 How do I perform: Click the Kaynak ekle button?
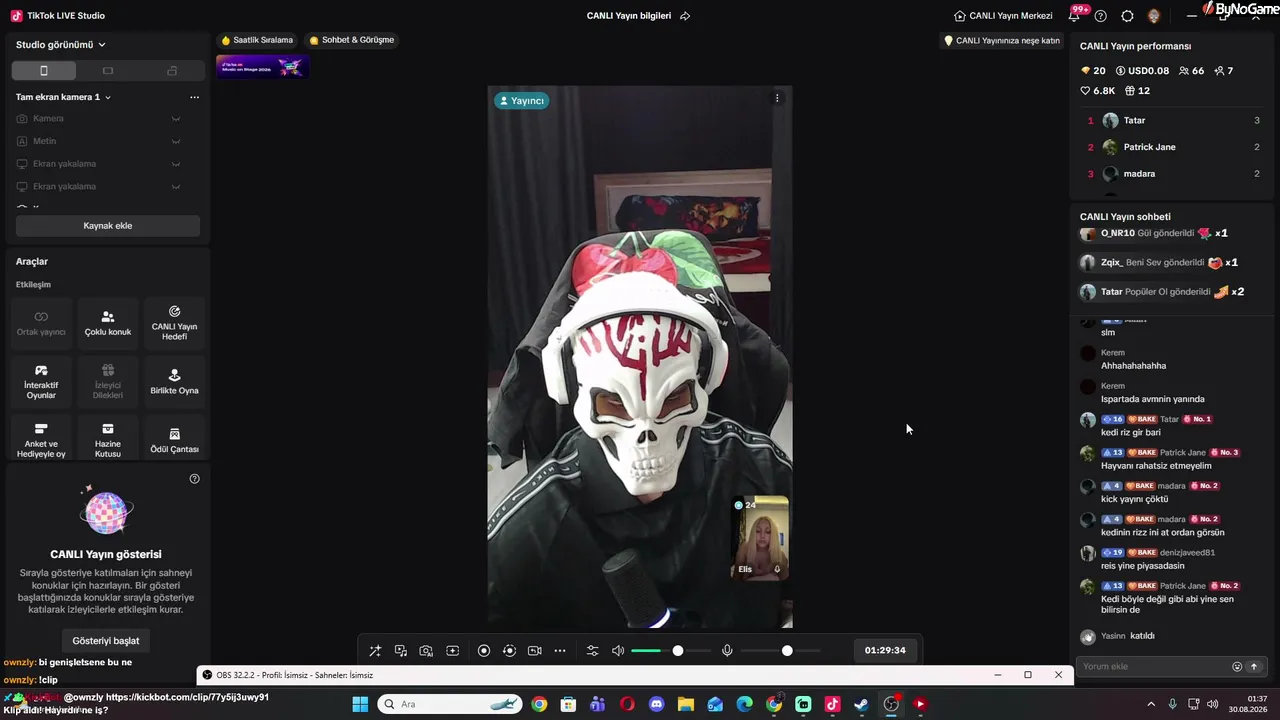coord(108,226)
